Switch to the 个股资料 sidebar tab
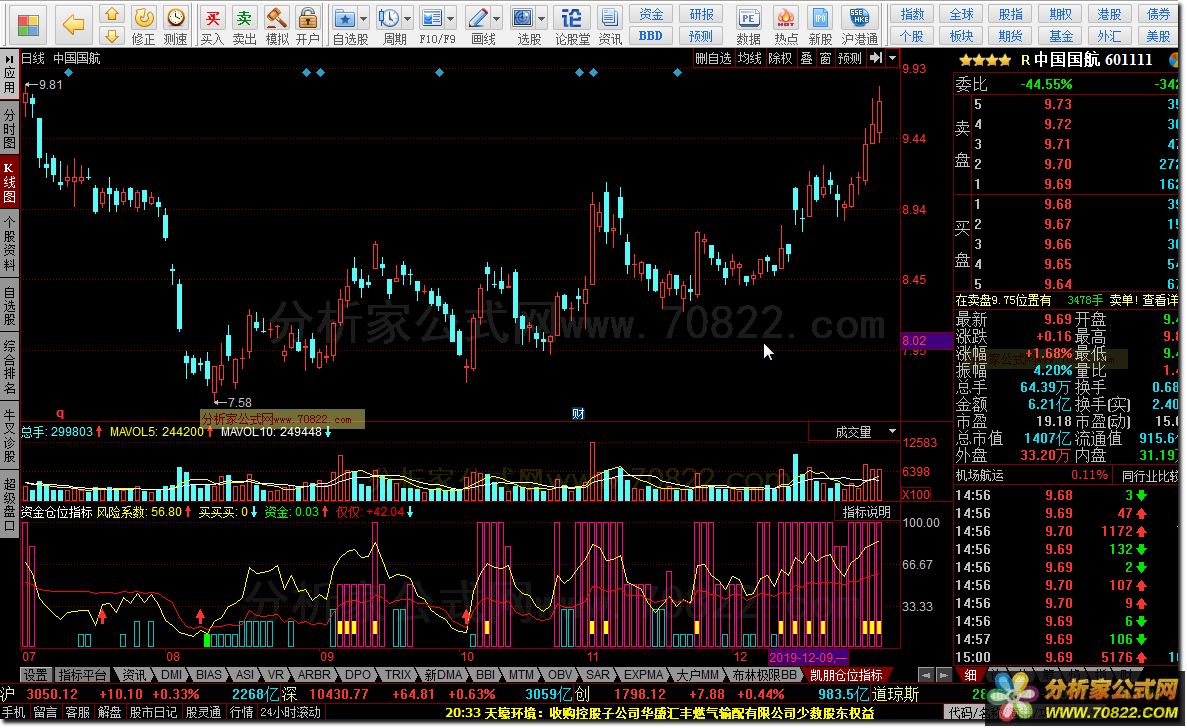 tap(9, 244)
